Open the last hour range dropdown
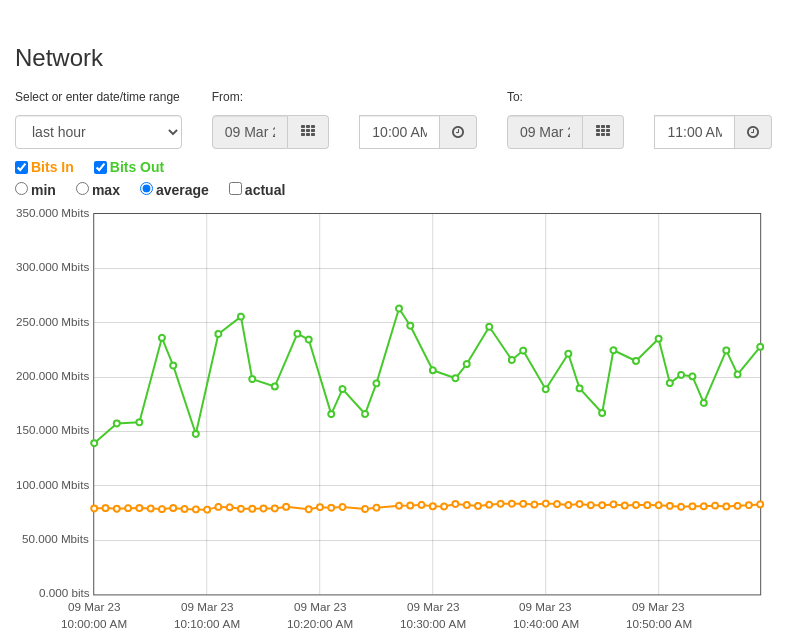 [x=98, y=132]
